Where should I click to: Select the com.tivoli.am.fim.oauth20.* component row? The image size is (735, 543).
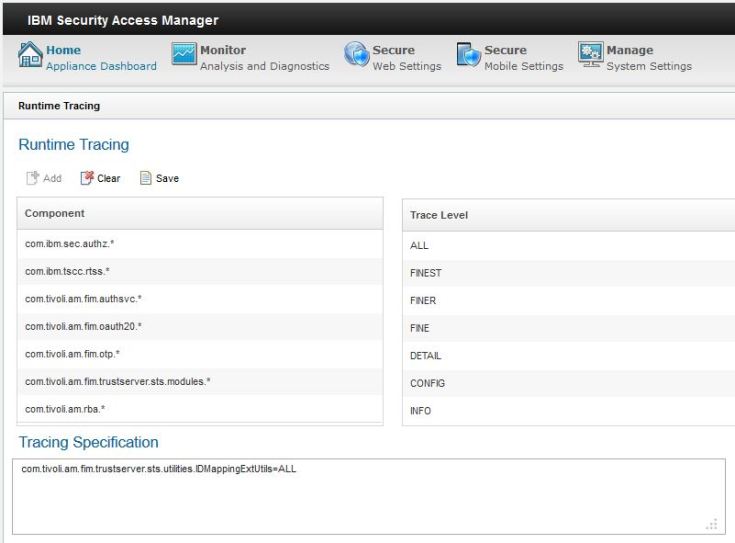(83, 326)
